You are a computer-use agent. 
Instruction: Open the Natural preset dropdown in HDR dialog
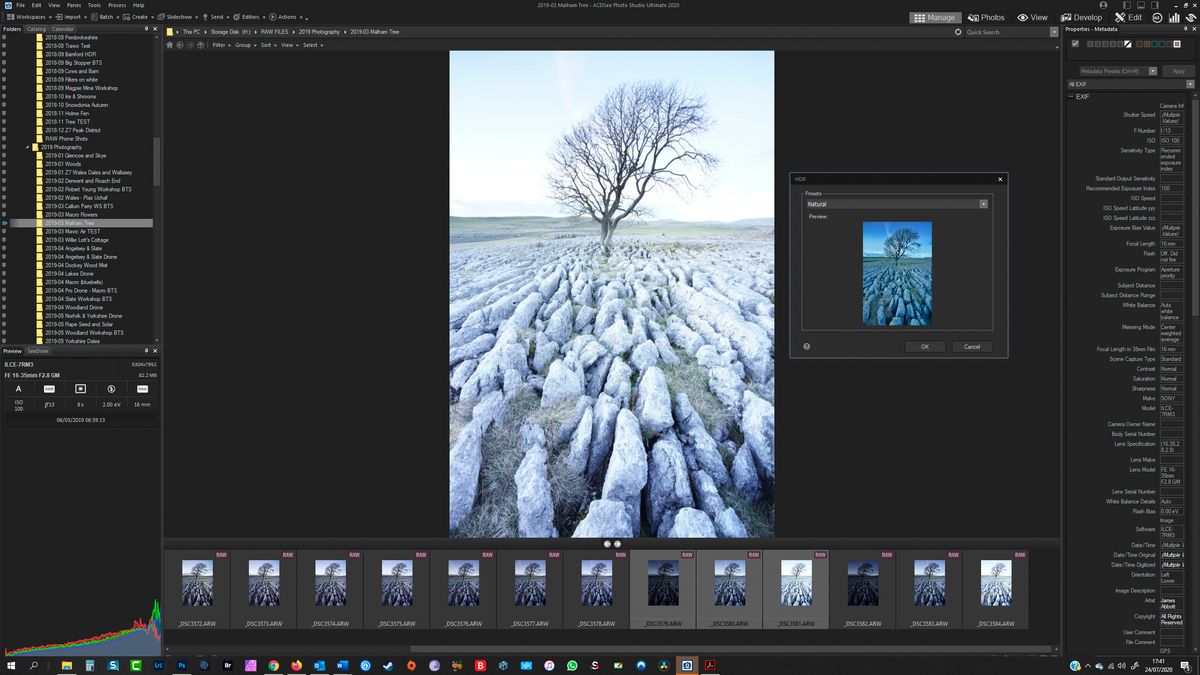coord(984,203)
